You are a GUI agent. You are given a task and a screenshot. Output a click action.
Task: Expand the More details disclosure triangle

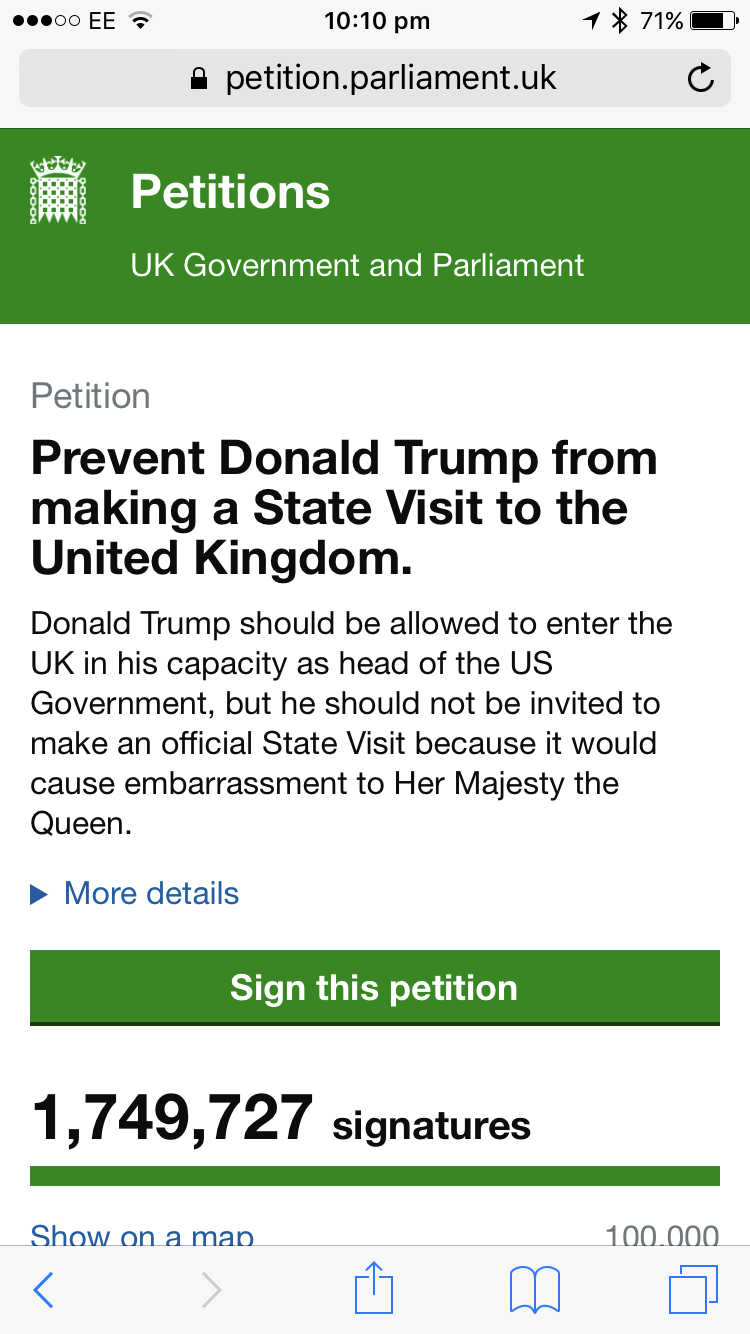(40, 894)
